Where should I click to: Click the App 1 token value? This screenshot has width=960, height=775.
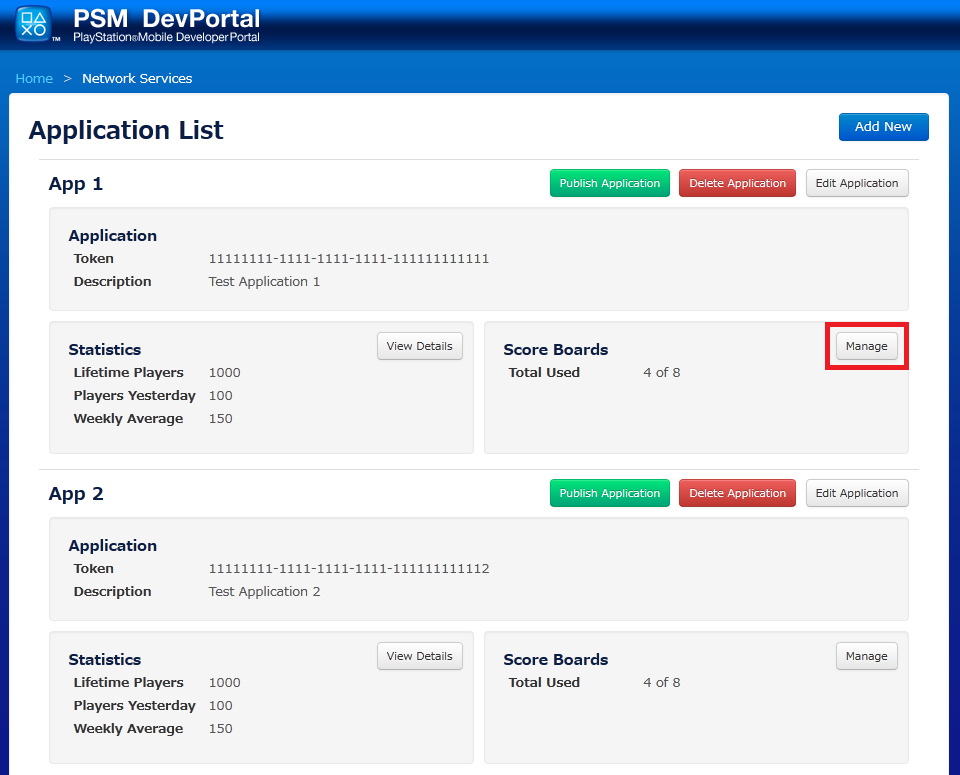click(348, 258)
